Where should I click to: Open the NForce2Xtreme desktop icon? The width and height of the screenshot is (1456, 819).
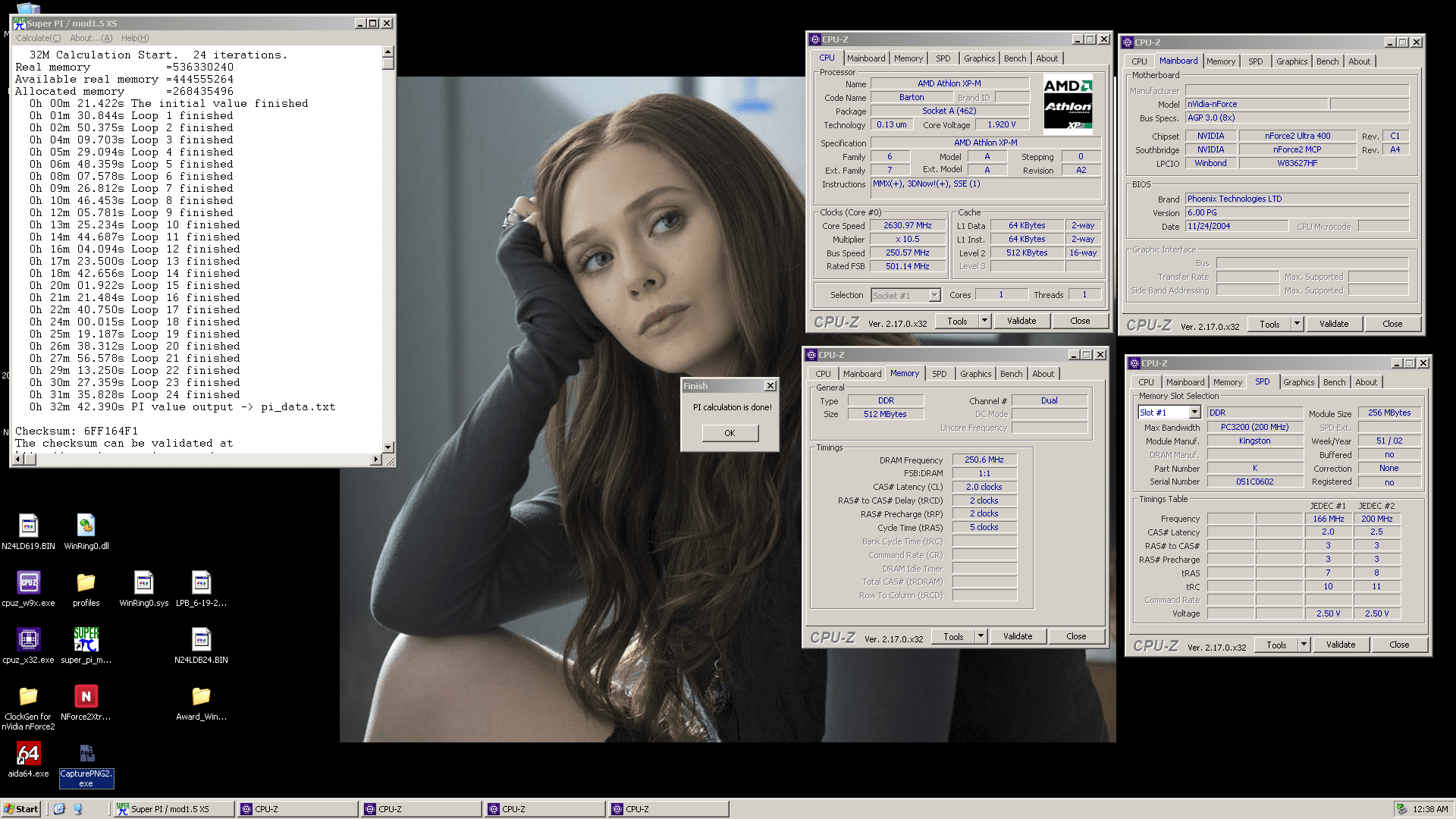[x=86, y=697]
